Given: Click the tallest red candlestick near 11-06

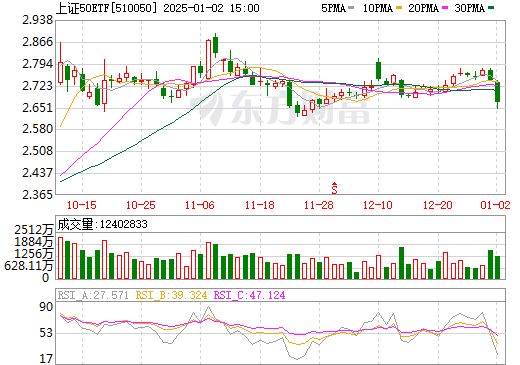Looking at the screenshot, I should point(209,59).
